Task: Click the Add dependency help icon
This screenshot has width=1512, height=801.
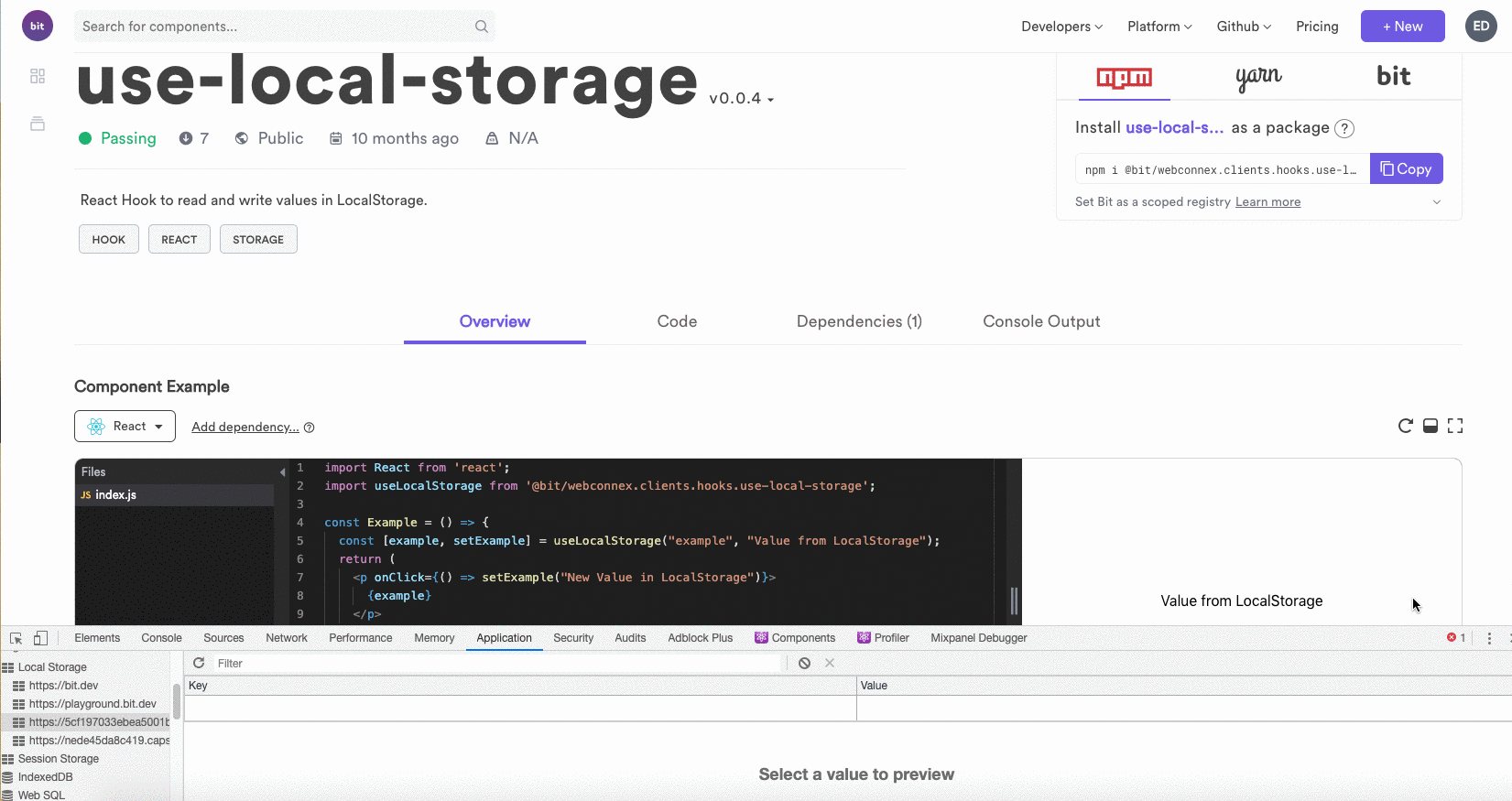Action: (x=309, y=428)
